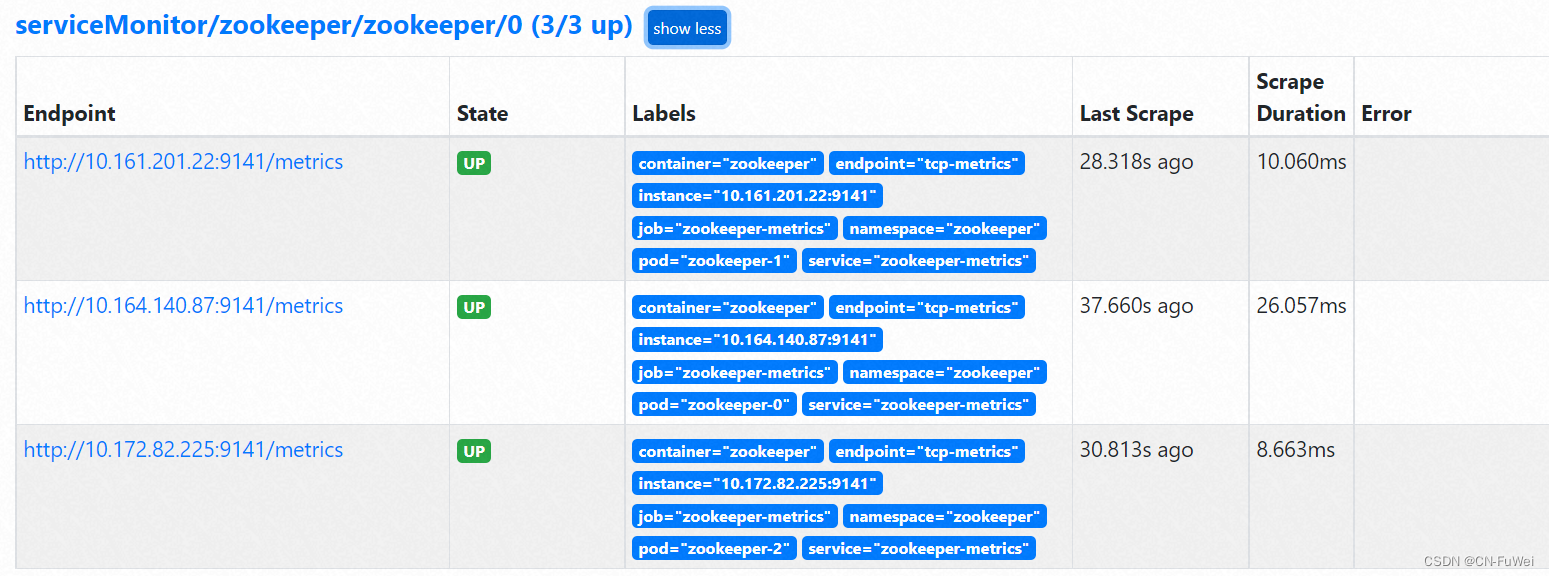This screenshot has height=576, width=1549.
Task: Select the pod="zookeeper-0" label badge
Action: [x=714, y=404]
